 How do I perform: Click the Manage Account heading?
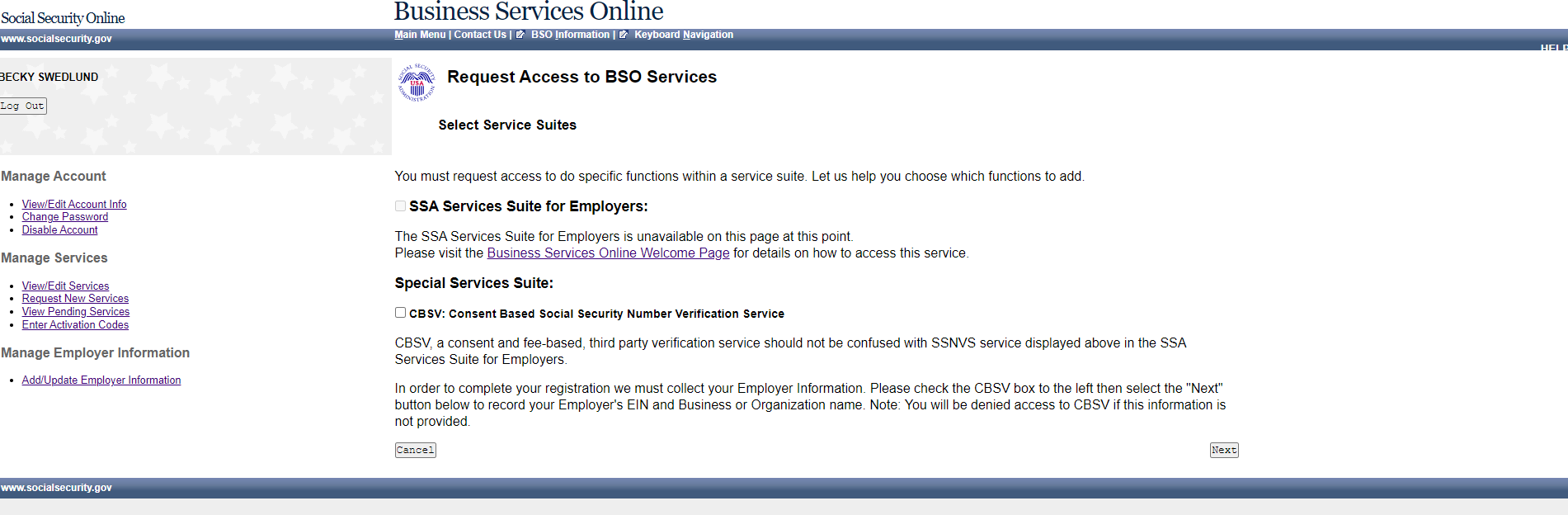[54, 177]
